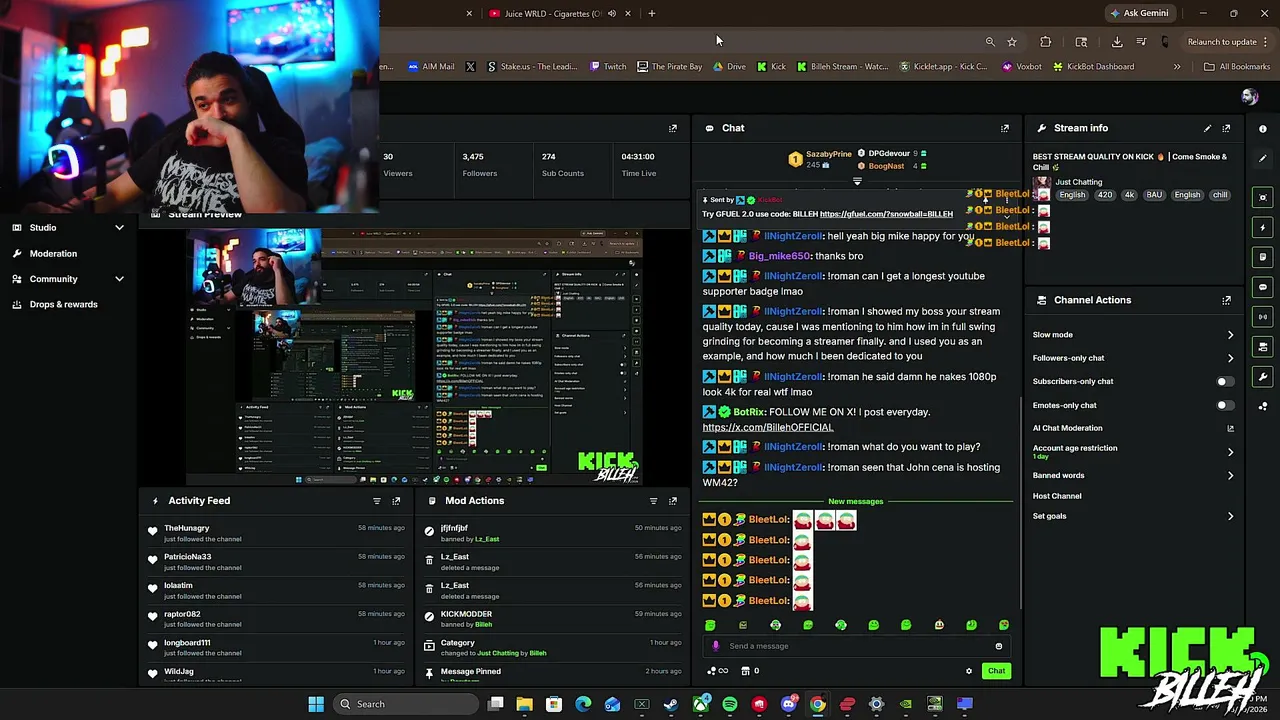This screenshot has height=720, width=1280.
Task: Click Lz_East in the Mod Actions ban entry
Action: coord(487,539)
